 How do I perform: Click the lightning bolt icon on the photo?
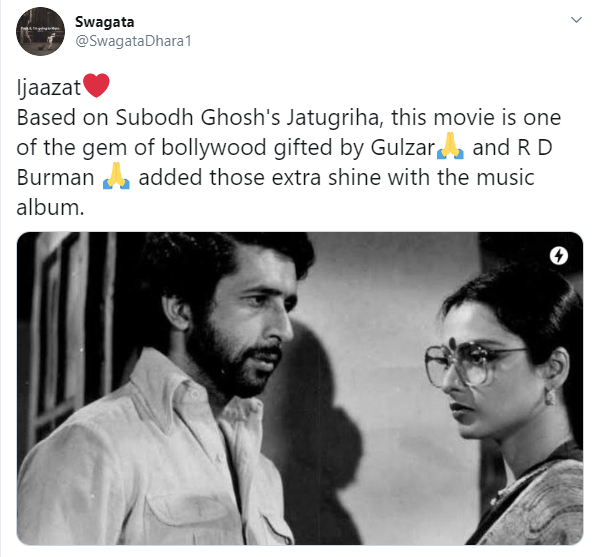pyautogui.click(x=559, y=256)
